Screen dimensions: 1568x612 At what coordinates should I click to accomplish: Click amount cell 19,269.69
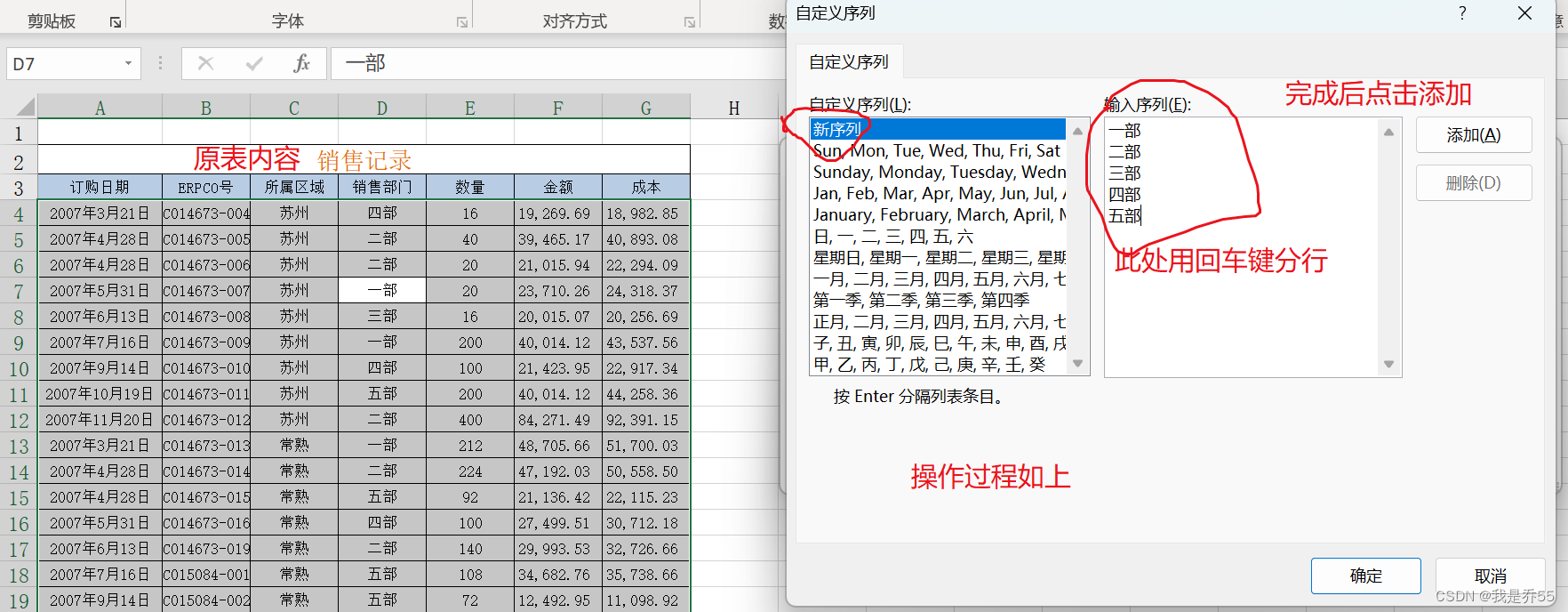point(558,213)
